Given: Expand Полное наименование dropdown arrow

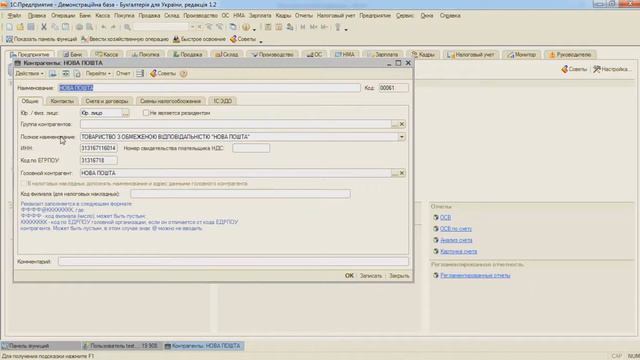Looking at the screenshot, I should [402, 137].
